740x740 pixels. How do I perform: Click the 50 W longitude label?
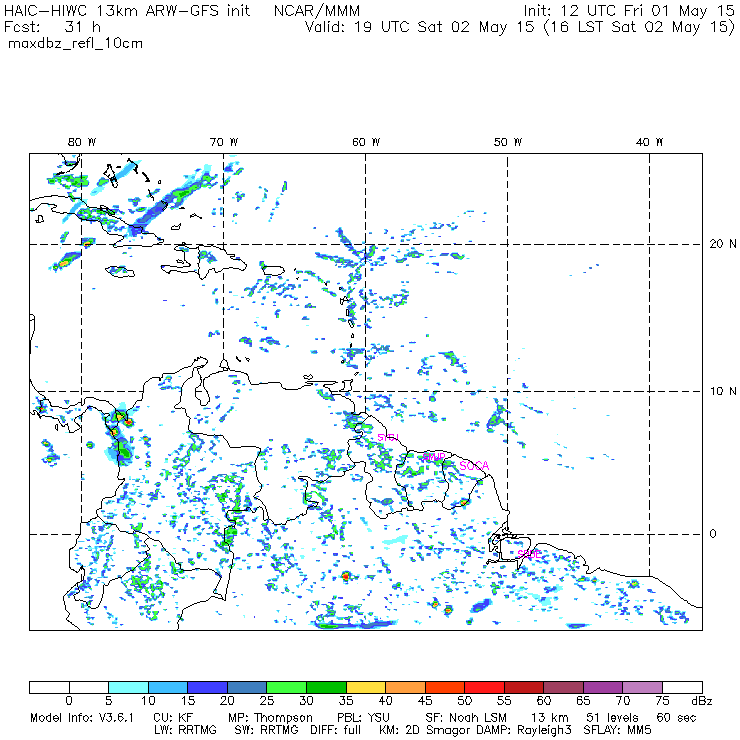tap(508, 142)
